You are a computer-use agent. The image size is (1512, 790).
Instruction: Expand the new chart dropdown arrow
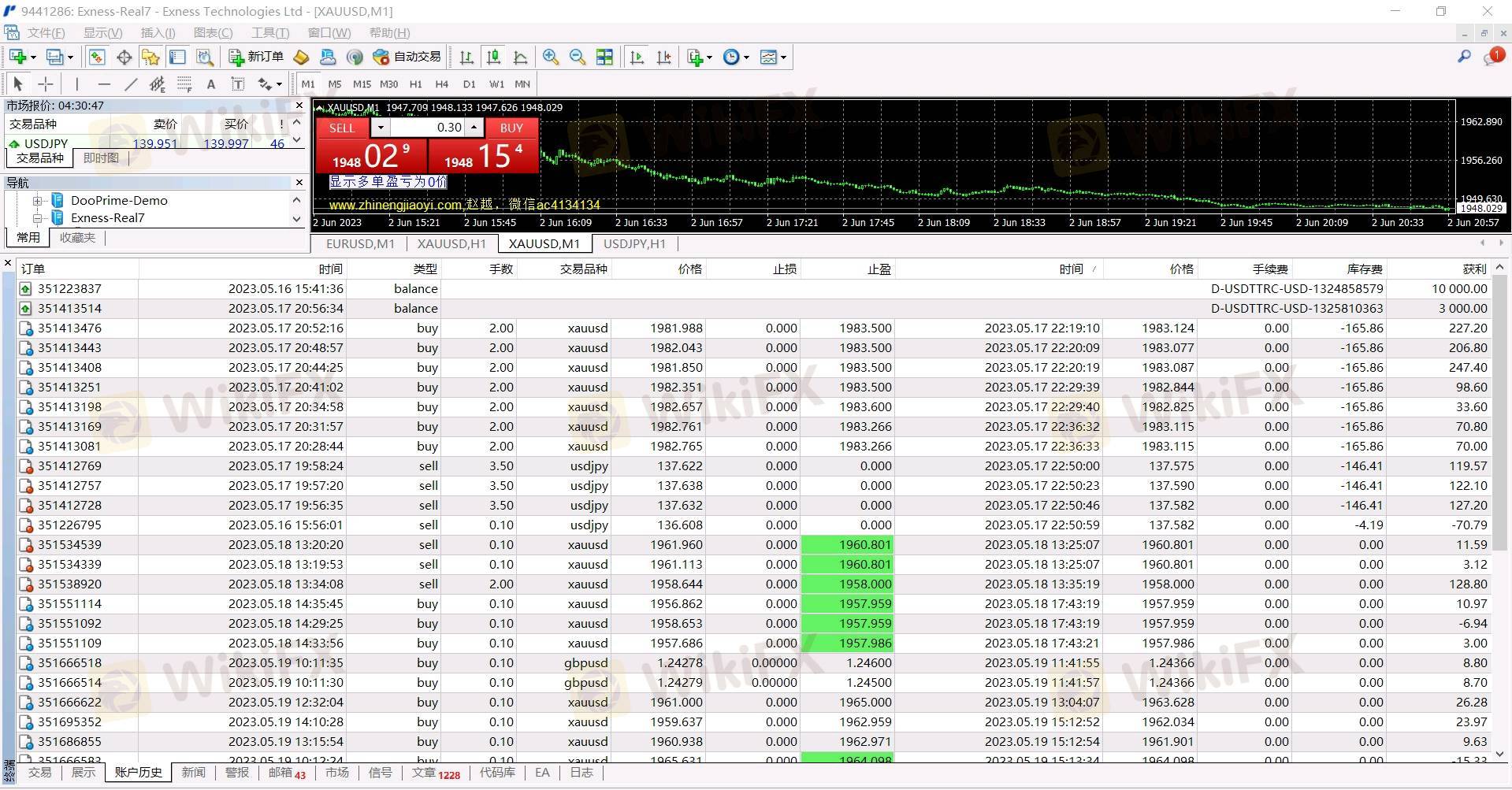tap(33, 57)
